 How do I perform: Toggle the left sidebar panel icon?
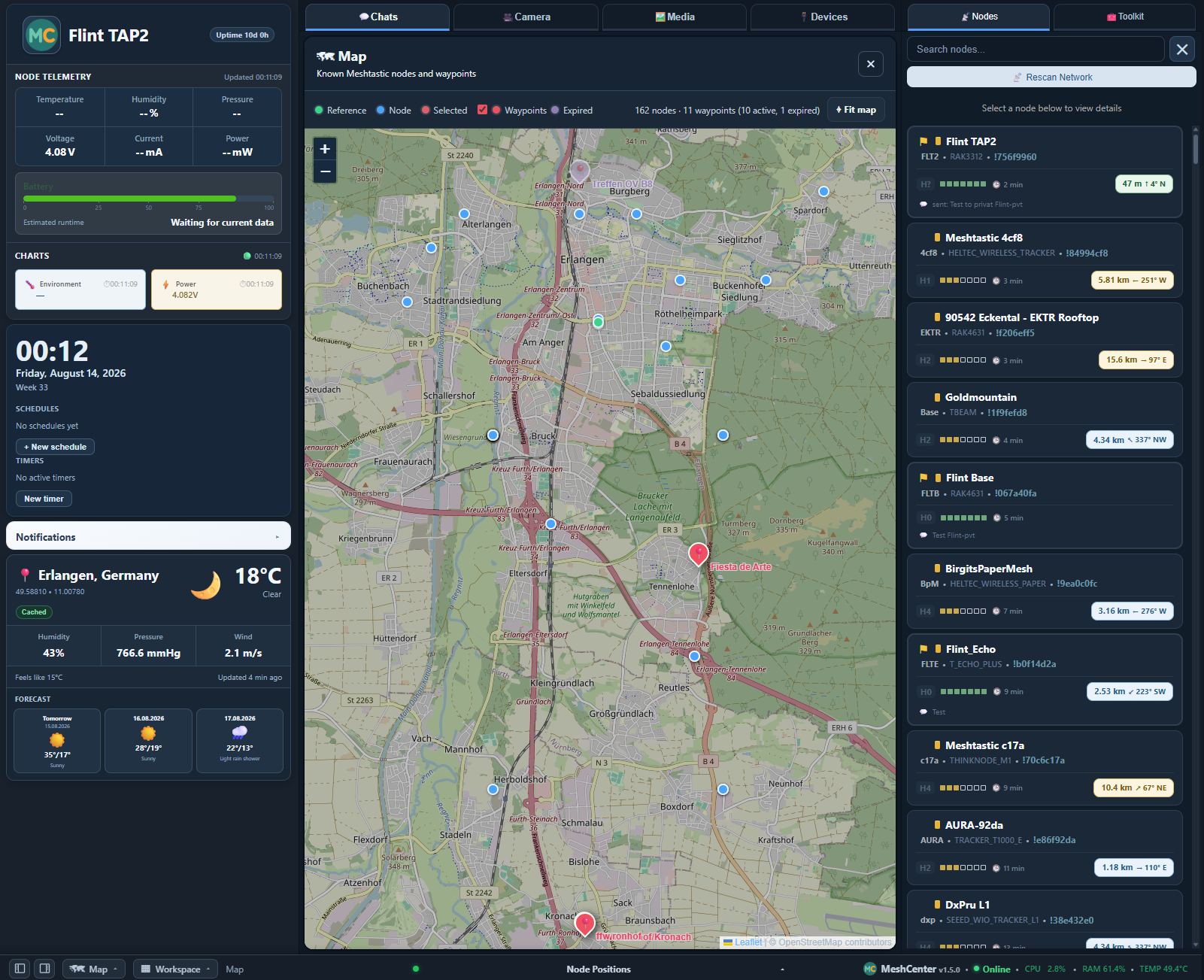pyautogui.click(x=20, y=969)
